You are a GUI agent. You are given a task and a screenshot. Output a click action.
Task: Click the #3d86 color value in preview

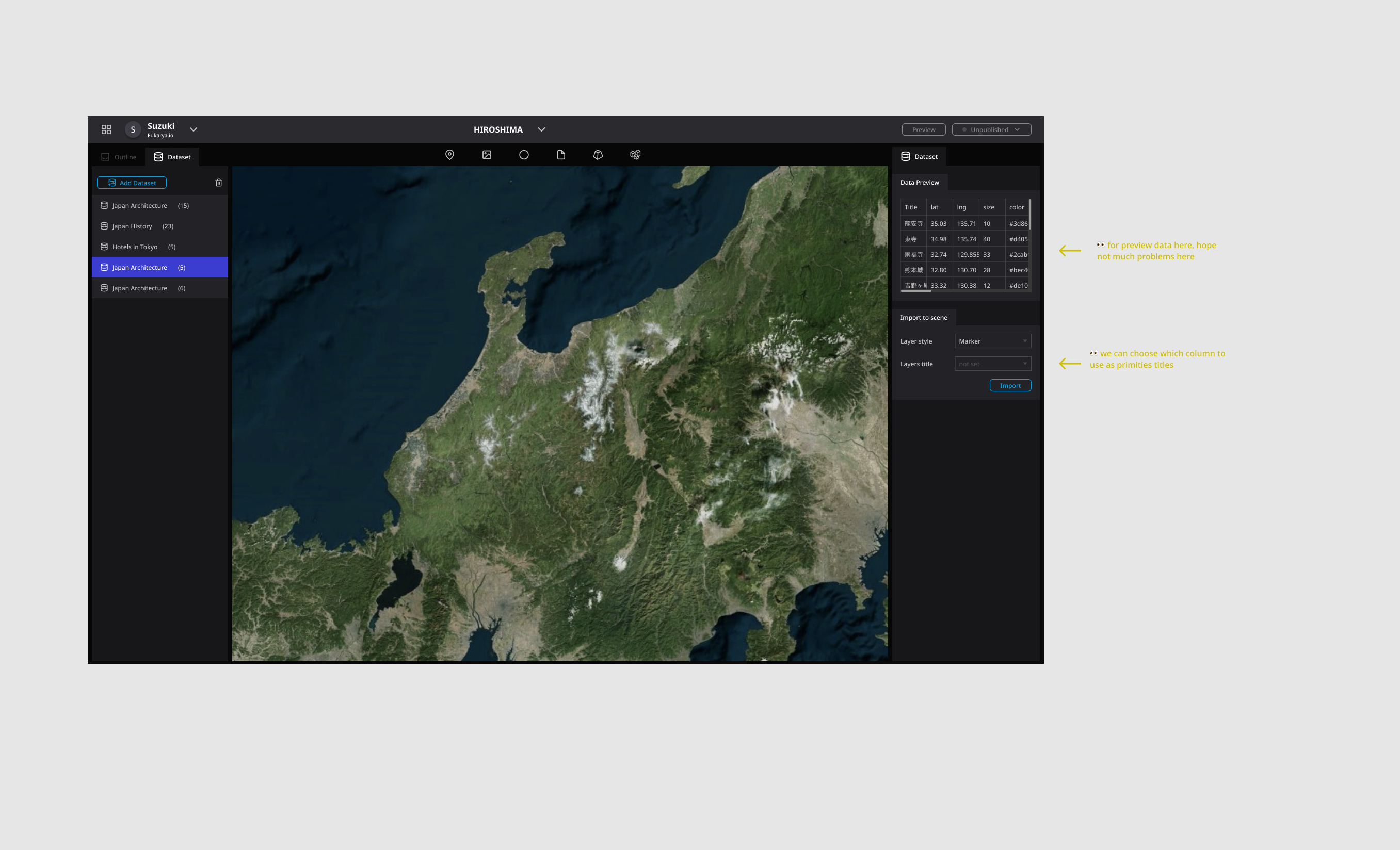tap(1018, 223)
